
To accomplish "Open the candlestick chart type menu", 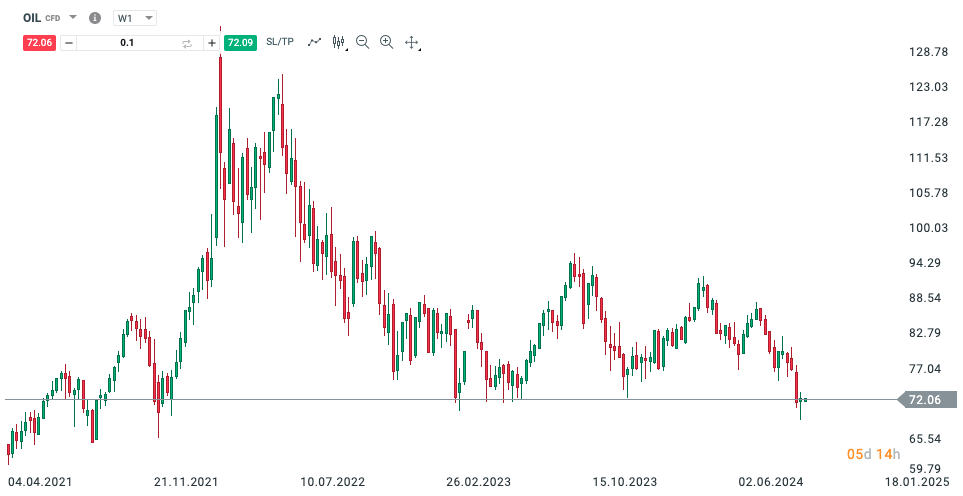I will [339, 42].
